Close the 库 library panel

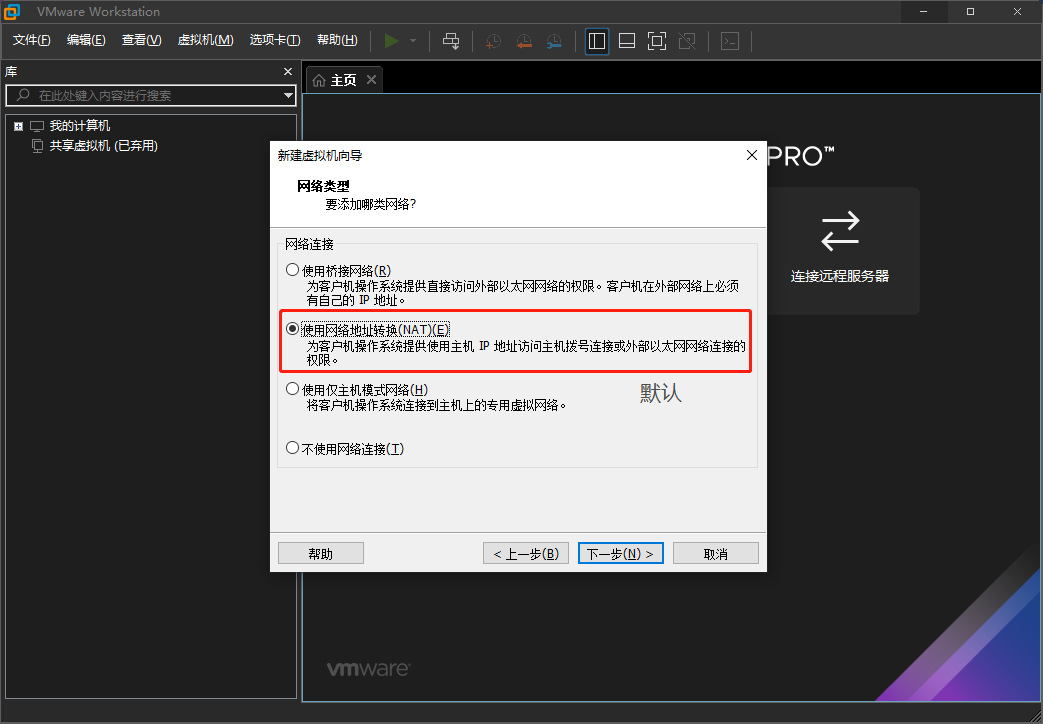288,71
